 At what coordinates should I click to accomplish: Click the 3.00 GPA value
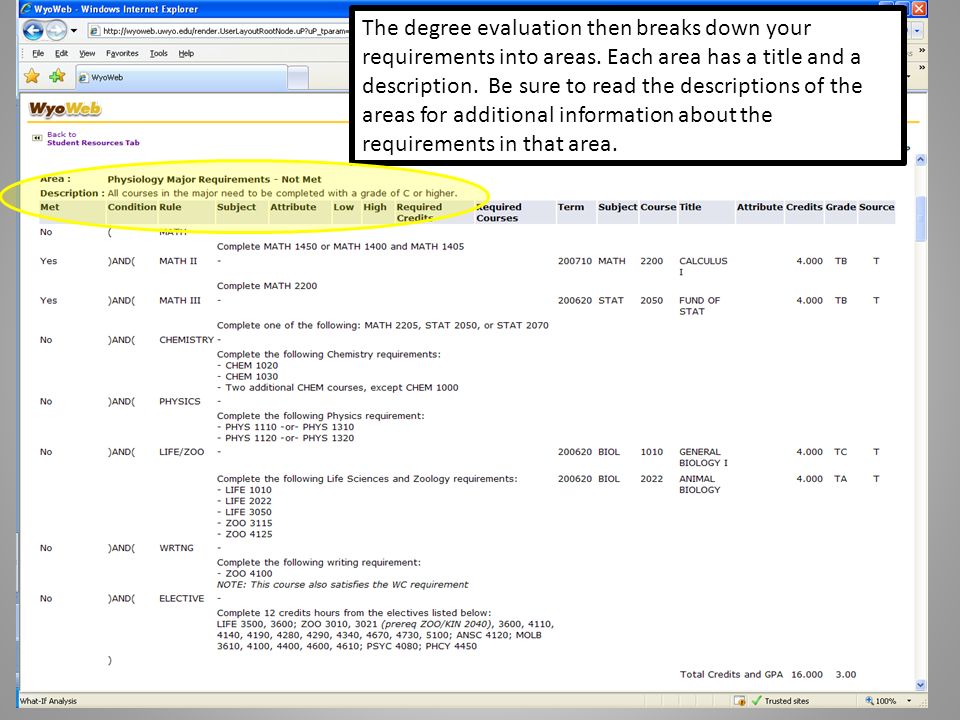pos(846,675)
